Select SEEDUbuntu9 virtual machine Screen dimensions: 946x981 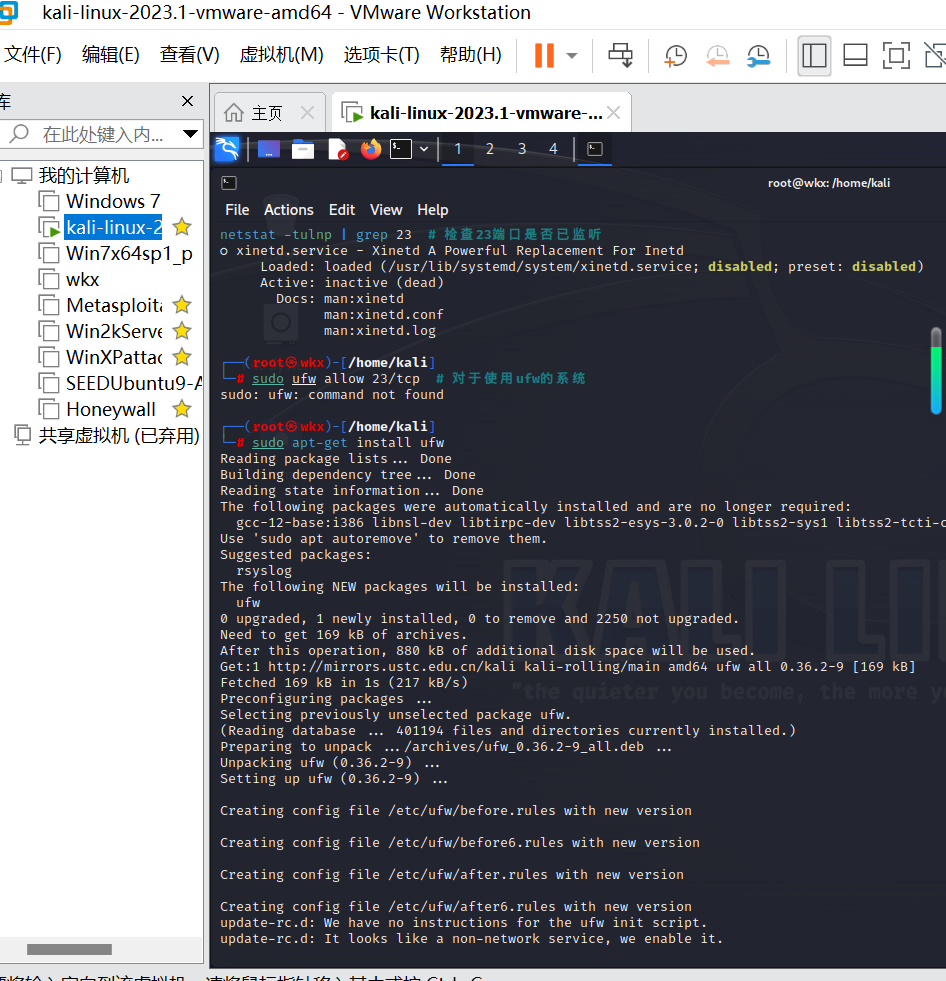pyautogui.click(x=134, y=383)
